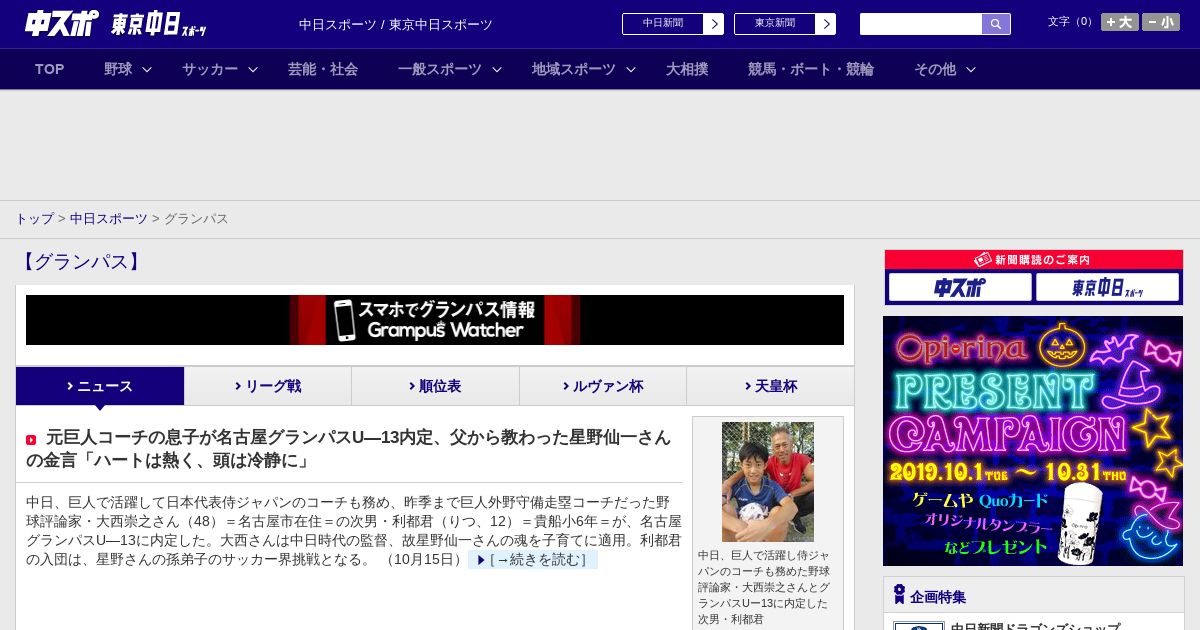Open article headline about 名古屋グランパスU—13内定
The image size is (1200, 630).
pos(349,448)
